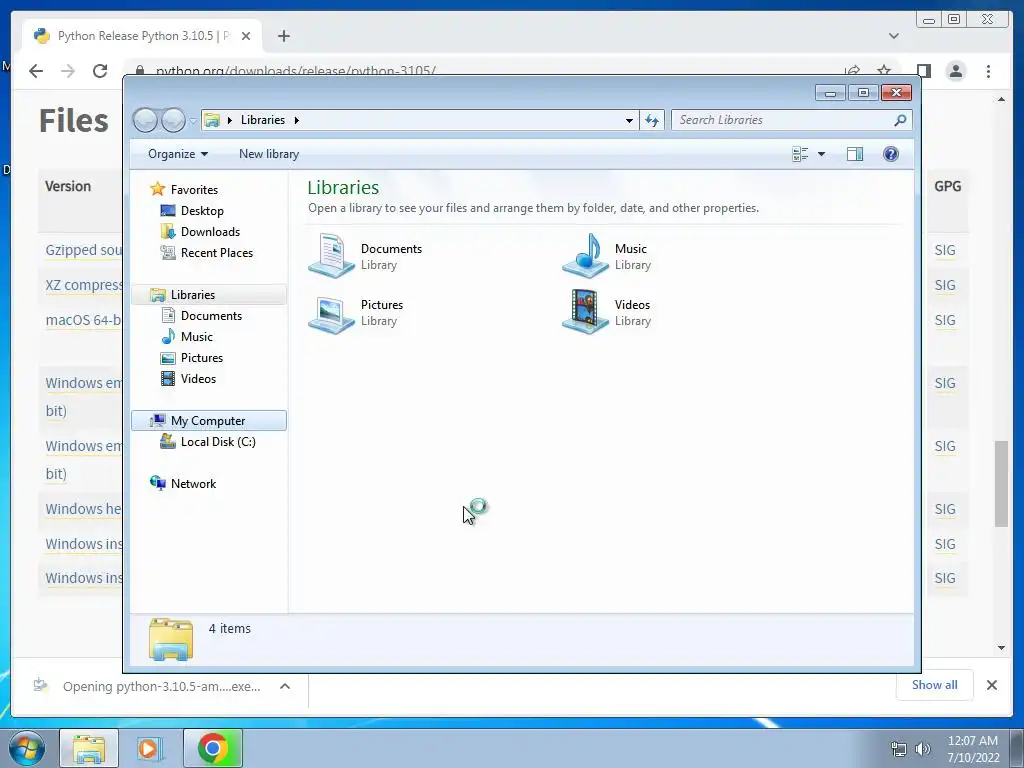Select Libraries node in navigation pane

[x=209, y=295]
